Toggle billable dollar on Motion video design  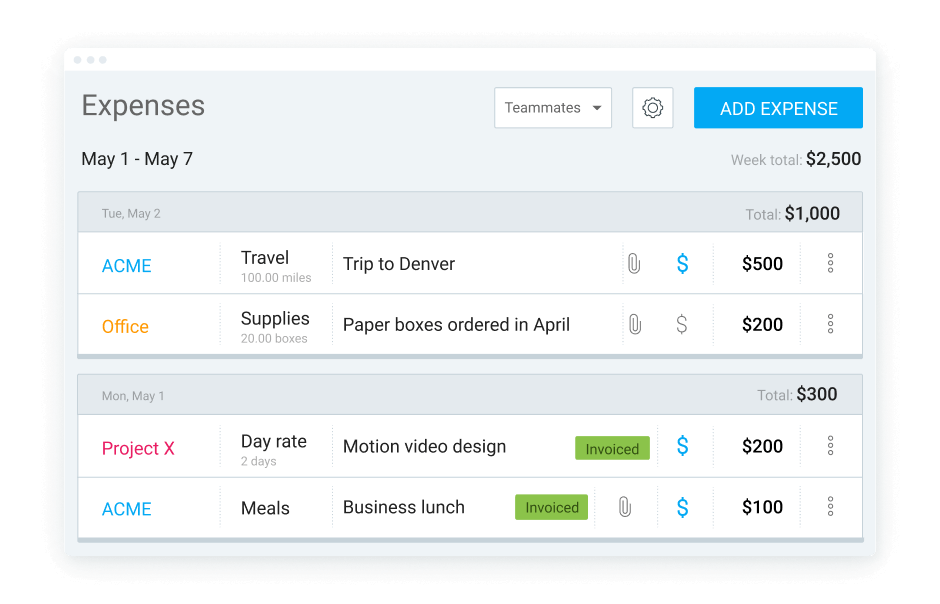tap(682, 446)
